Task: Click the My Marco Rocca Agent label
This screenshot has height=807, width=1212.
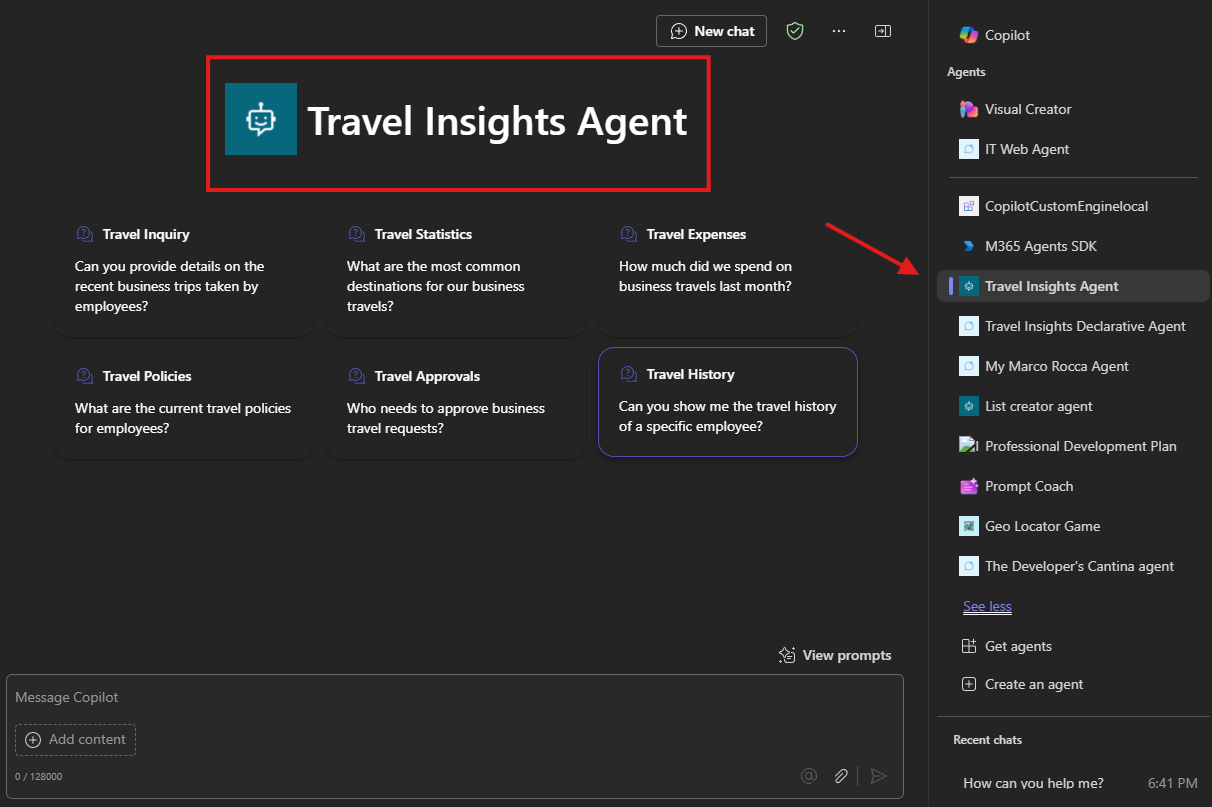Action: (1056, 366)
